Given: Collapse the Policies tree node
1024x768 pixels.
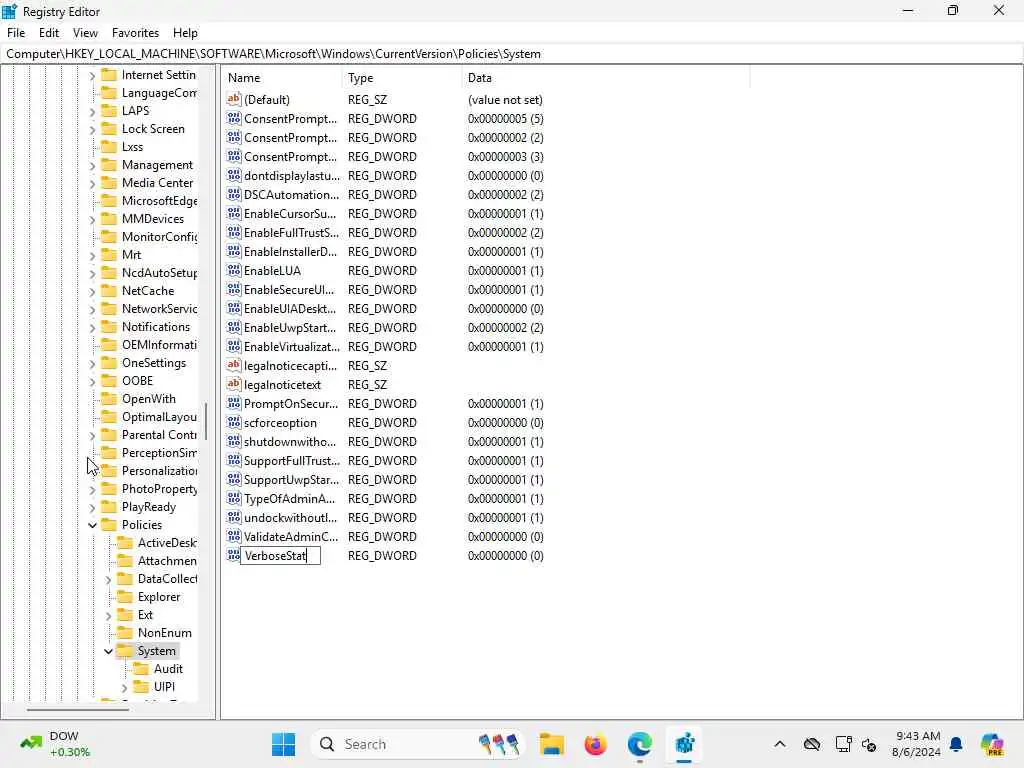Looking at the screenshot, I should [x=92, y=524].
